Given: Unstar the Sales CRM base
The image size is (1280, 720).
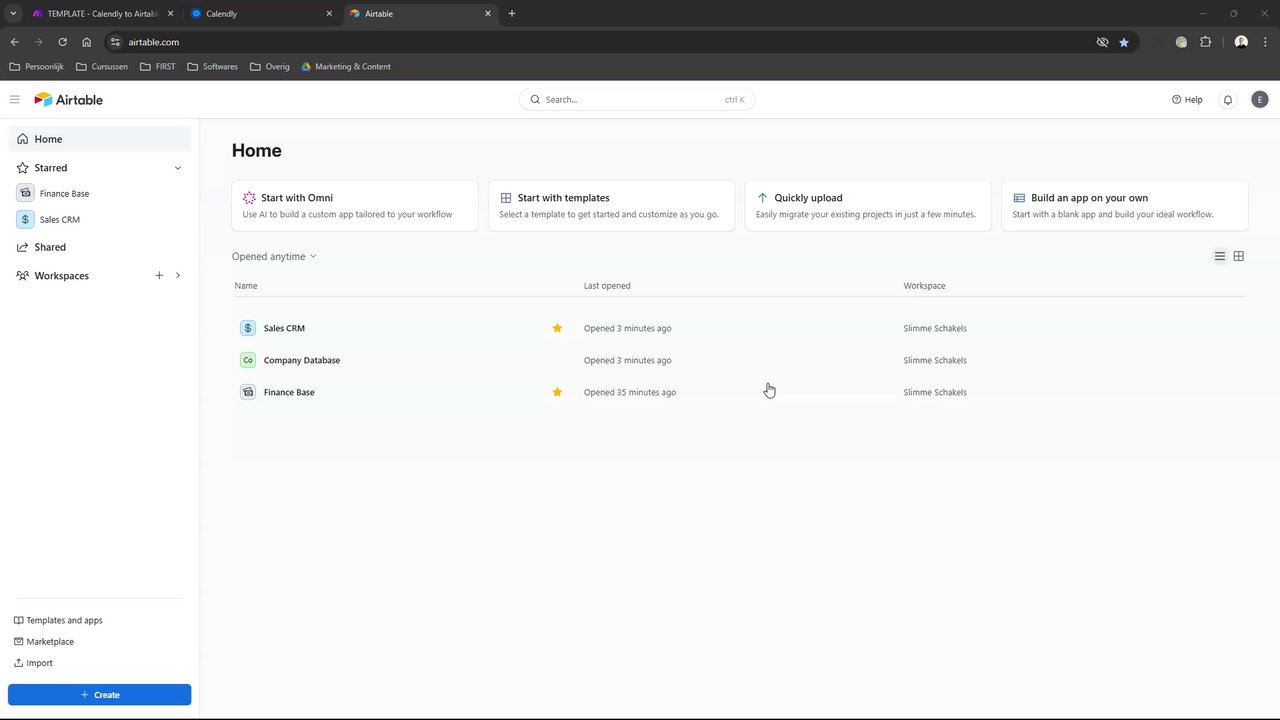Looking at the screenshot, I should coord(557,328).
